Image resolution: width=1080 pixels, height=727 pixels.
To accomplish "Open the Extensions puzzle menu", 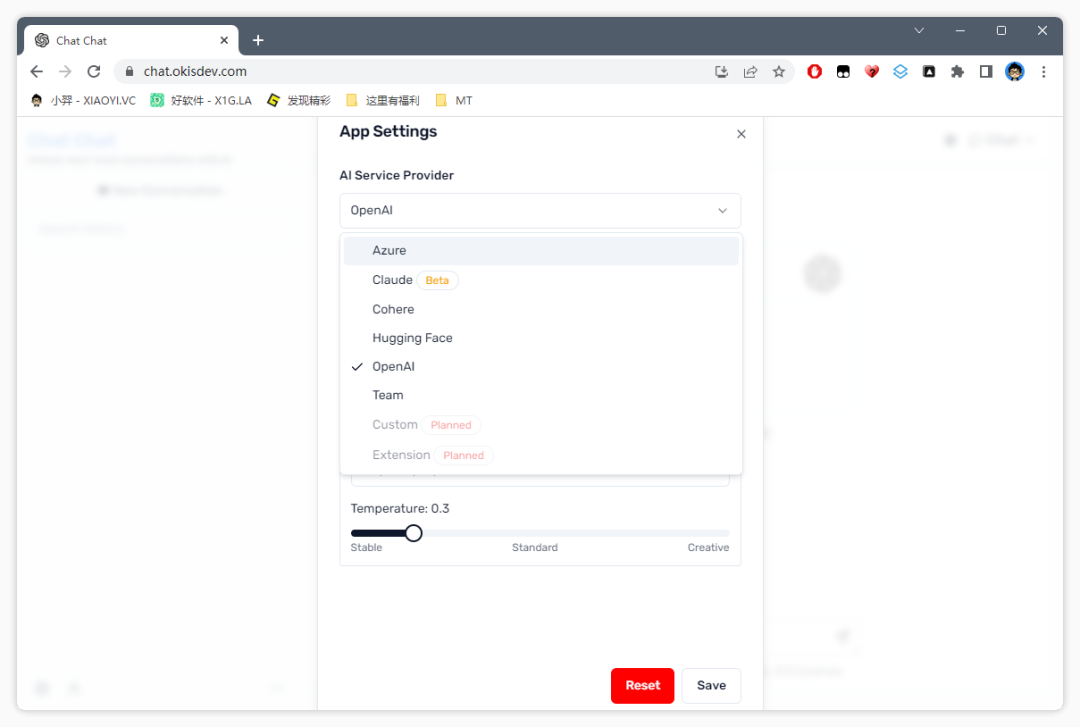I will 957,72.
